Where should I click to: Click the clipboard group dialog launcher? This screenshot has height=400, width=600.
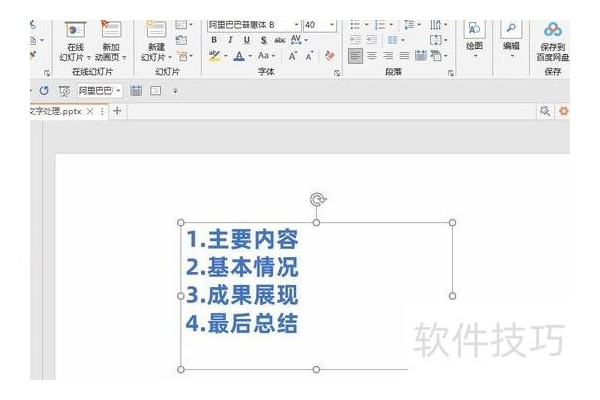click(x=47, y=73)
